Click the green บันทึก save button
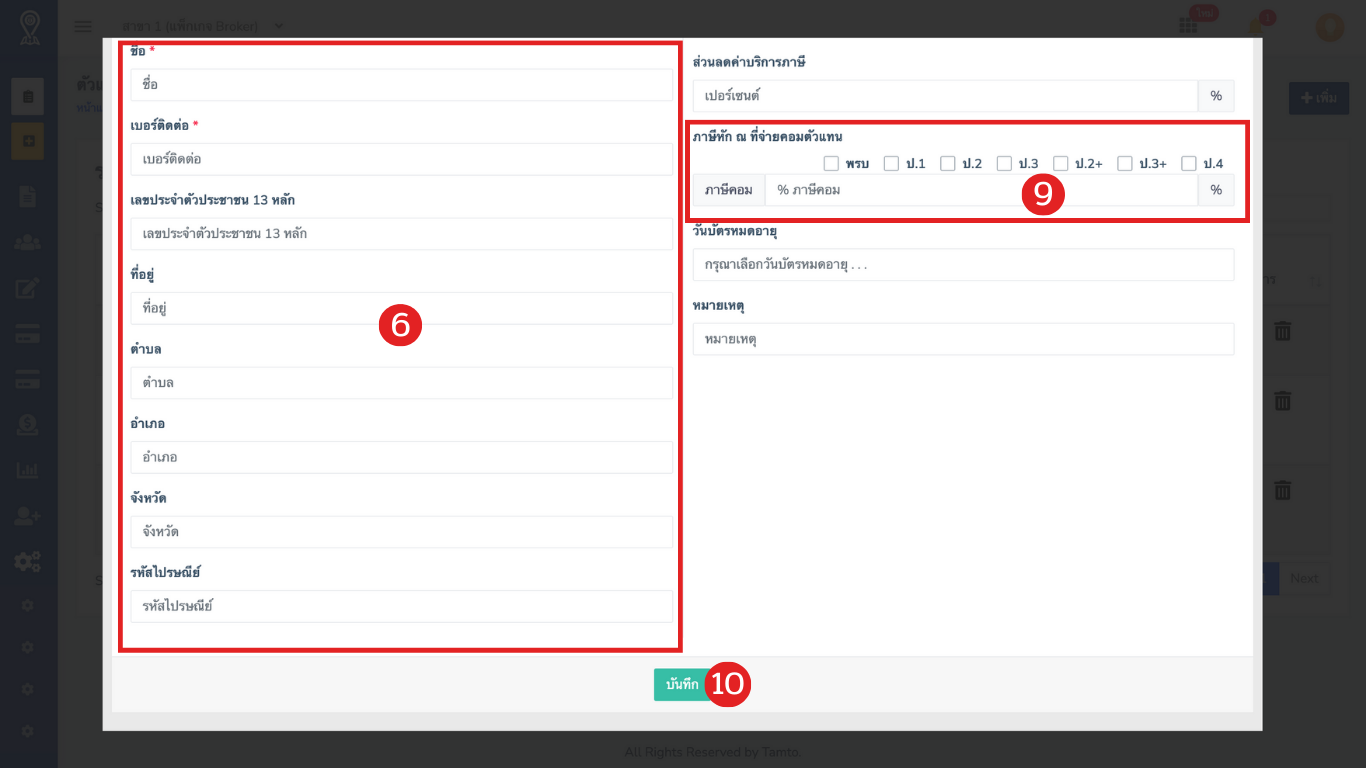This screenshot has width=1366, height=768. (x=682, y=685)
